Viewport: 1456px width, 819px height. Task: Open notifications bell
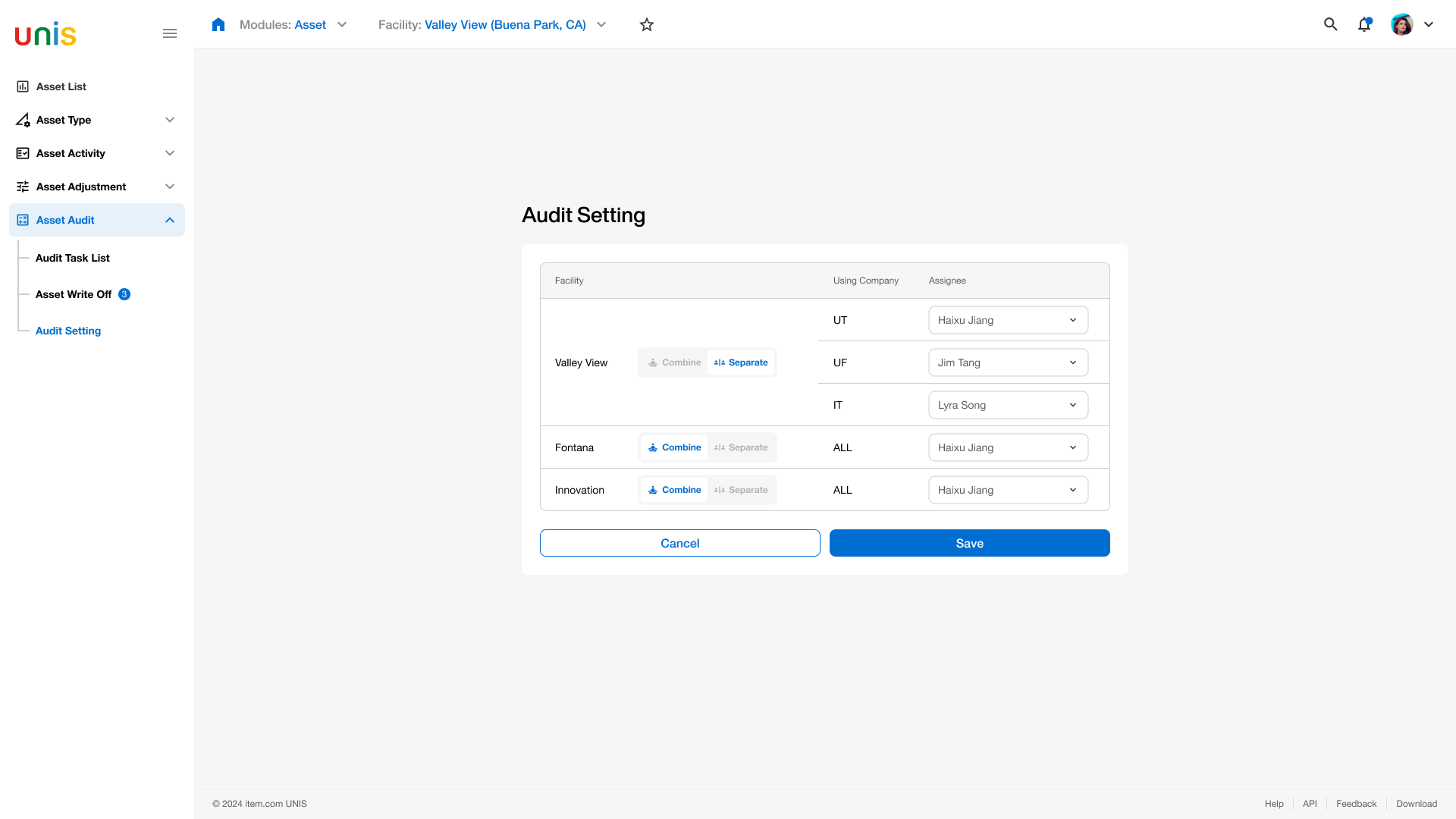coord(1364,24)
